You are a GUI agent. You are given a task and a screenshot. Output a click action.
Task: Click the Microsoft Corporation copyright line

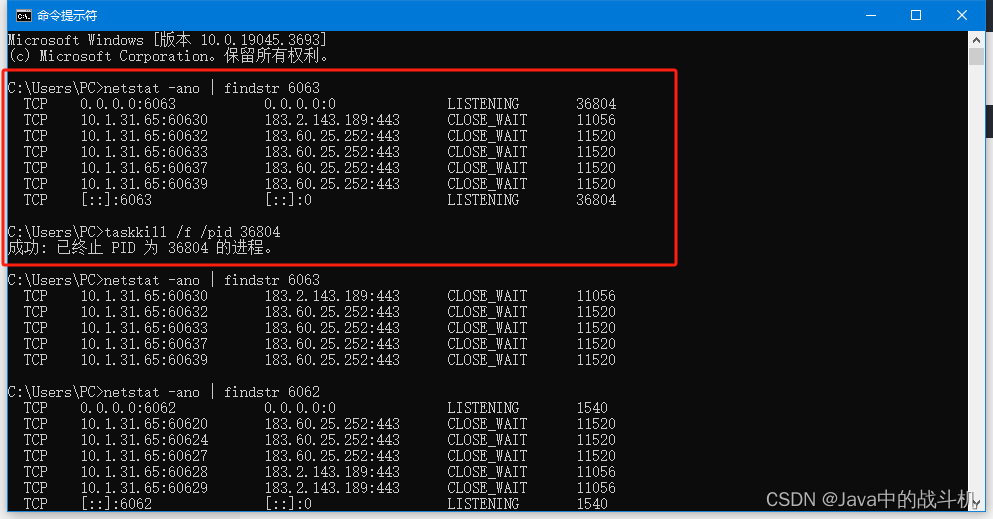coord(168,56)
